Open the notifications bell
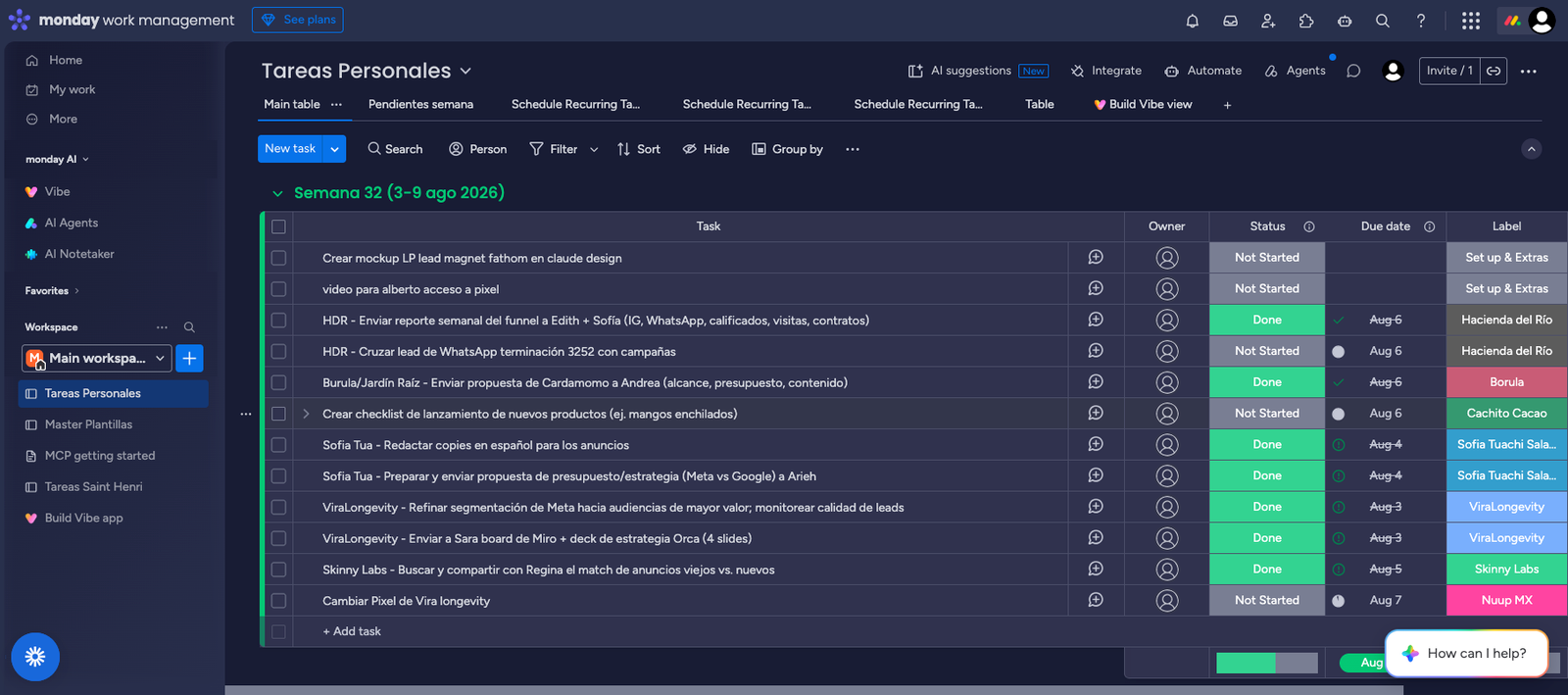Viewport: 1568px width, 695px height. (1192, 21)
